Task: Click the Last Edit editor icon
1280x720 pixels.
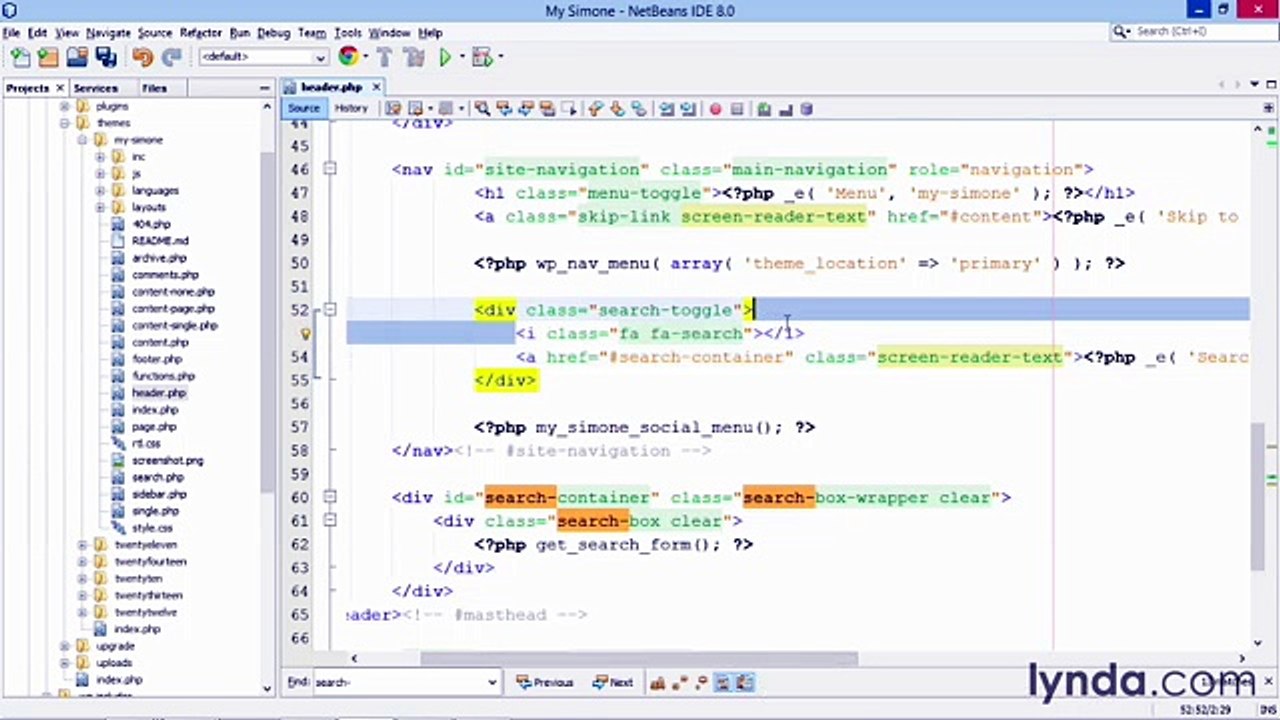Action: [x=392, y=108]
